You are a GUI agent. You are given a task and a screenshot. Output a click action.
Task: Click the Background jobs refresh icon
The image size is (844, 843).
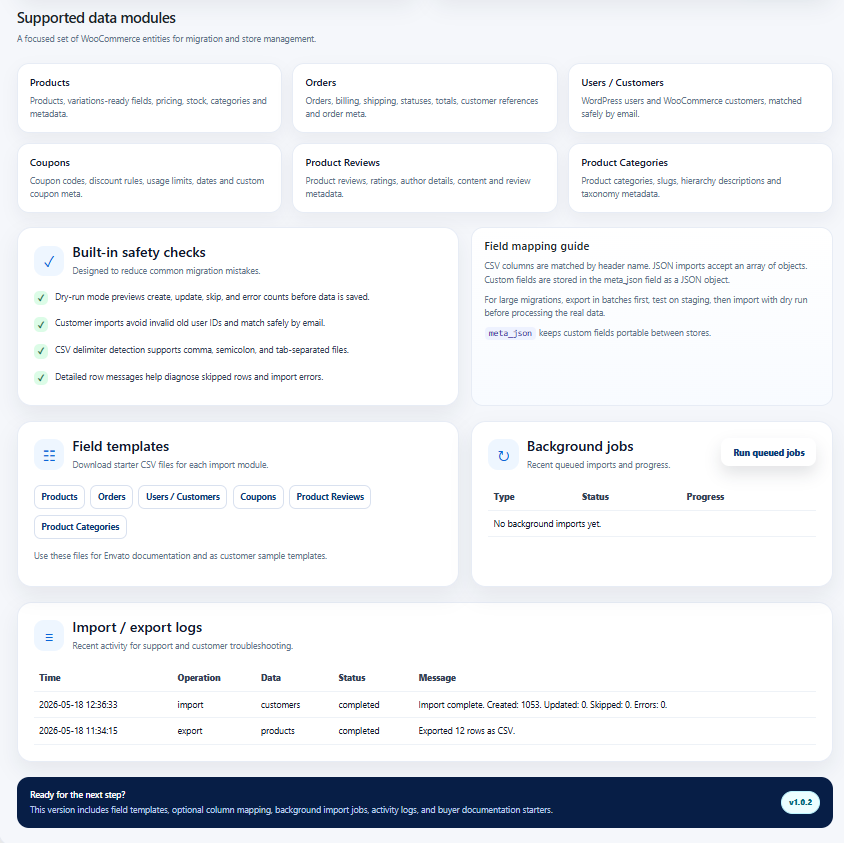pos(503,455)
